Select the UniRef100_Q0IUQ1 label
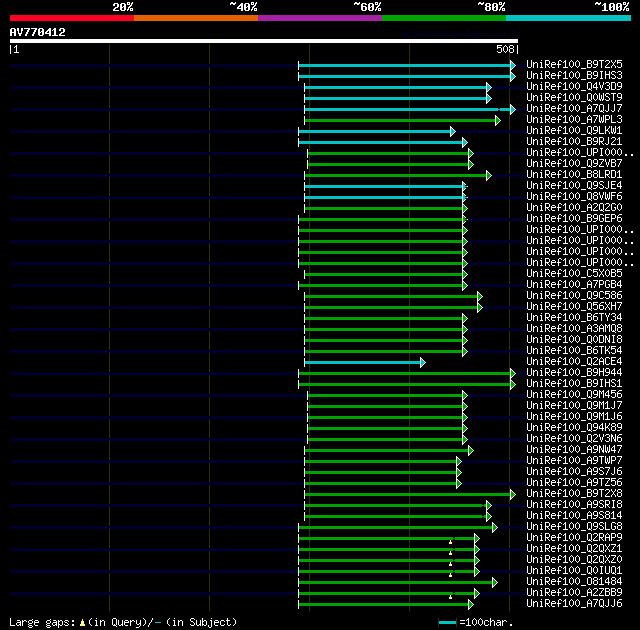This screenshot has width=640, height=630. pyautogui.click(x=574, y=571)
